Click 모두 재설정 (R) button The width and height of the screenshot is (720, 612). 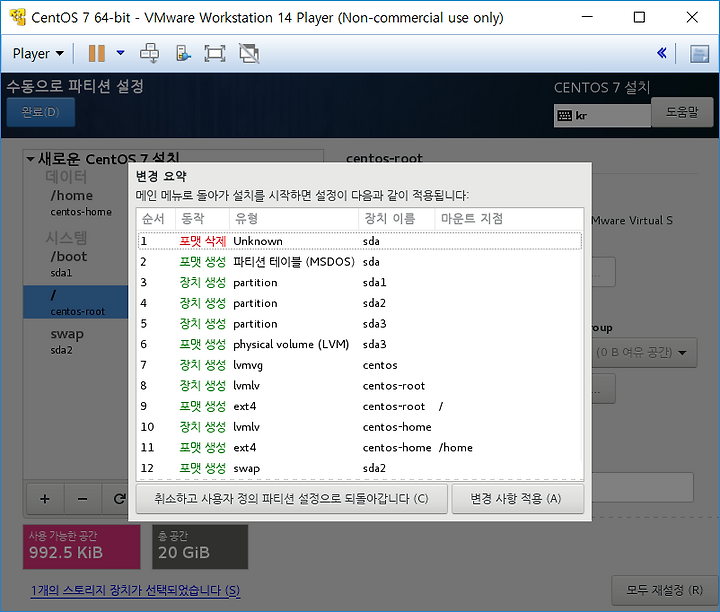point(664,590)
